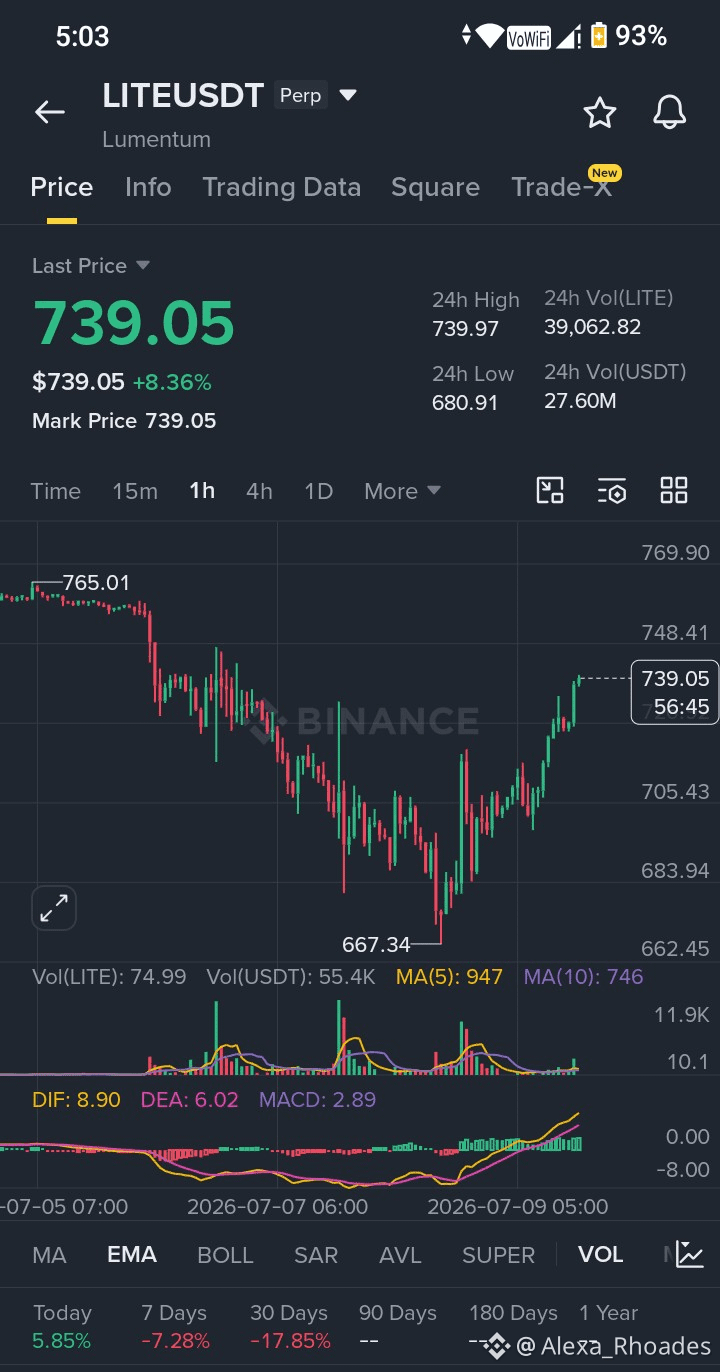Add LITEUSDT to favorites with star icon
The image size is (720, 1372).
[599, 112]
